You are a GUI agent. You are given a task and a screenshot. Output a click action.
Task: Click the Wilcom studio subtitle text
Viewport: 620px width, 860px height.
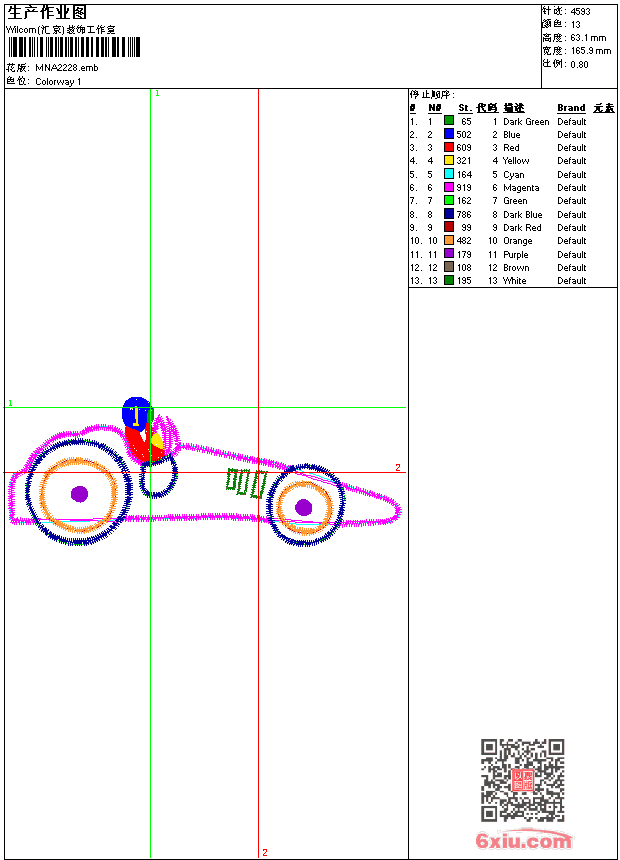(x=61, y=30)
